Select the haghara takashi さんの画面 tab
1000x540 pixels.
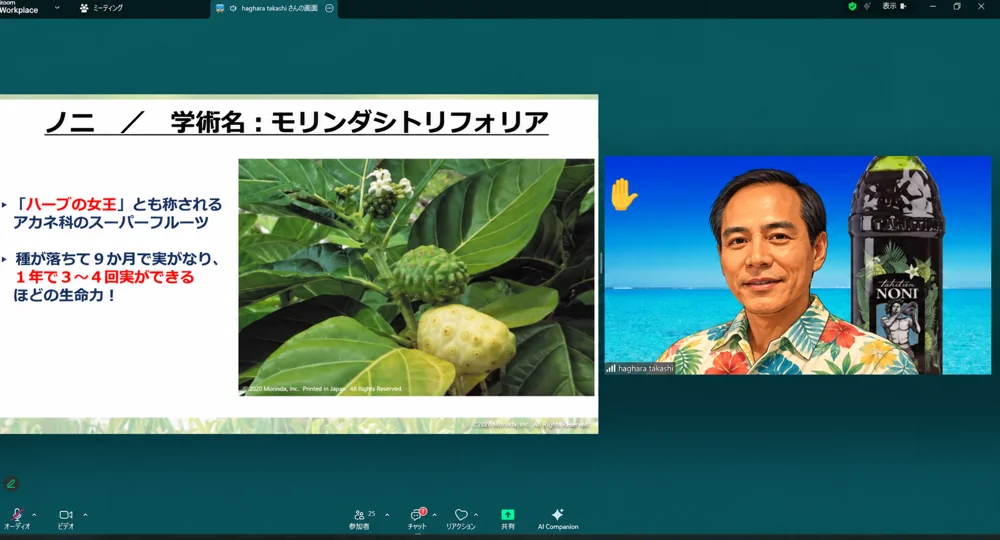coord(273,8)
